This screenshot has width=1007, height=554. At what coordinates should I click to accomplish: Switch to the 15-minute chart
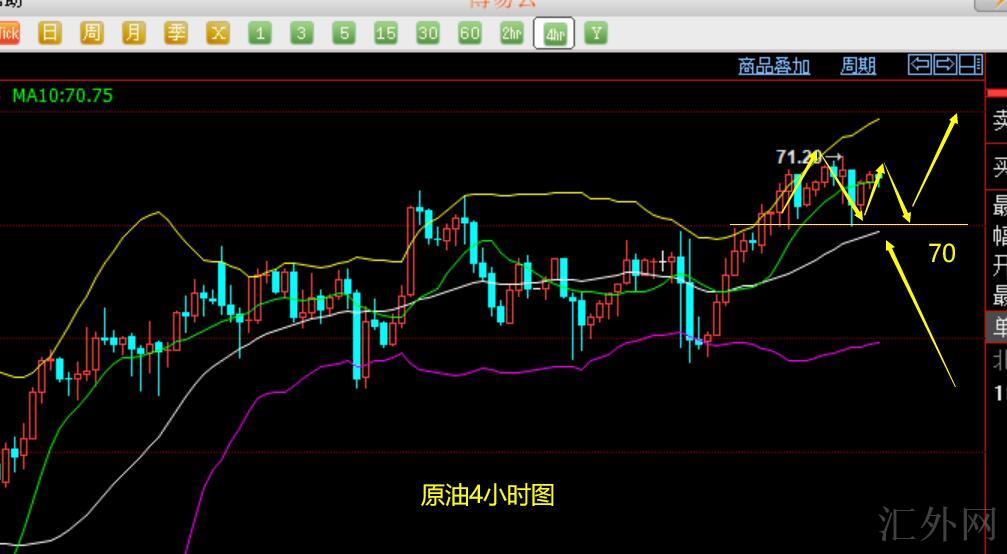pyautogui.click(x=386, y=33)
